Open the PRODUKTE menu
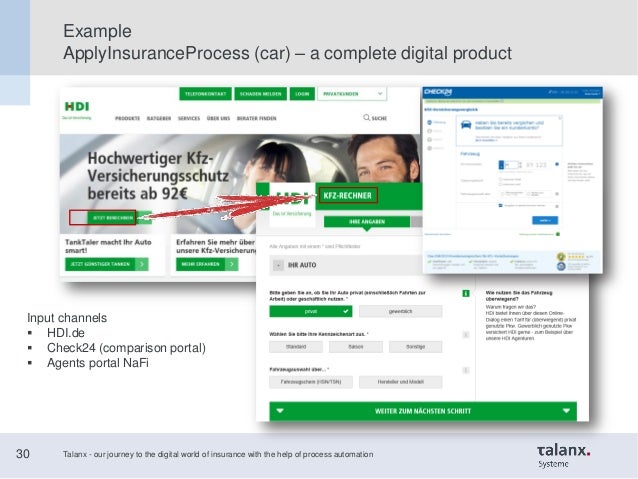638x479 pixels. click(127, 118)
